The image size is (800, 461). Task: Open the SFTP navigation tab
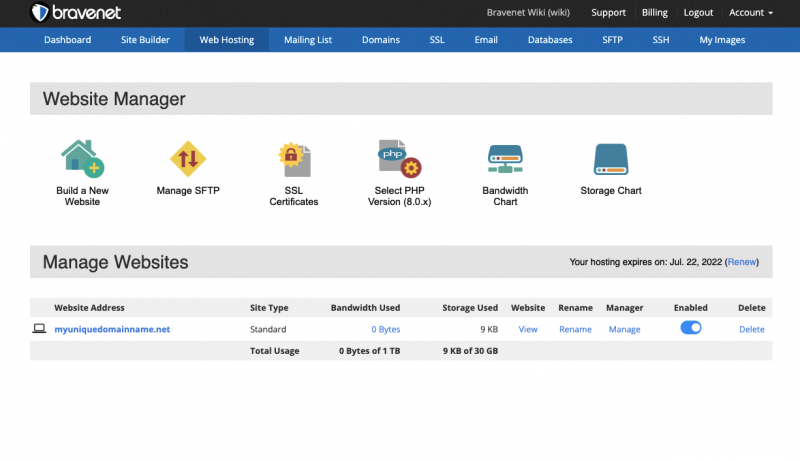(612, 40)
